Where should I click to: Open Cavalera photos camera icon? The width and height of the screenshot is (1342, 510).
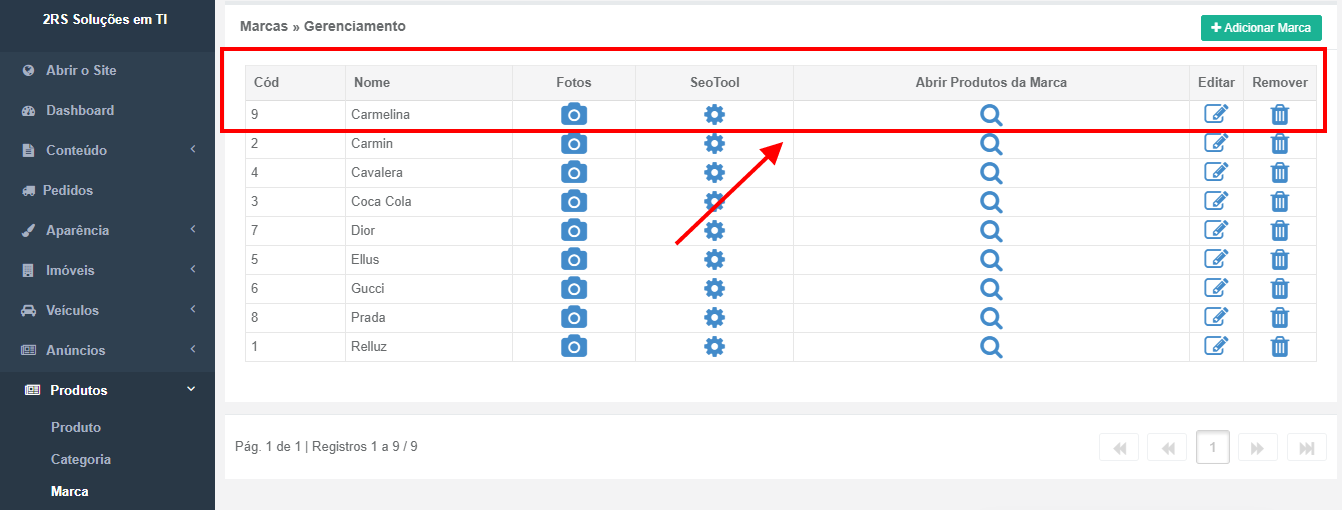[x=574, y=172]
